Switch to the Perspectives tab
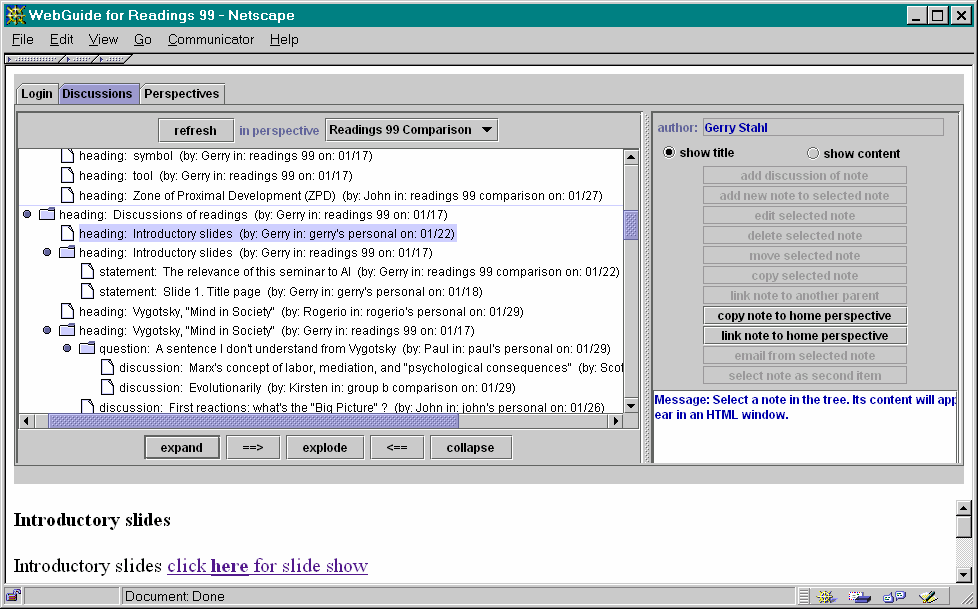 [x=182, y=94]
